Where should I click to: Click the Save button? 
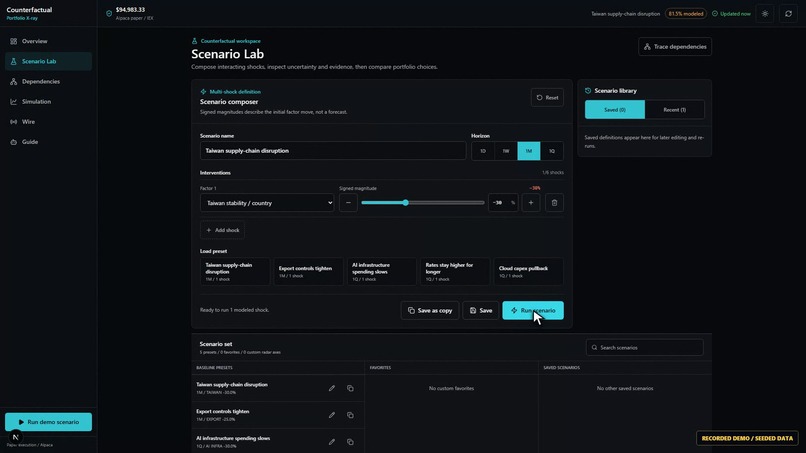481,311
